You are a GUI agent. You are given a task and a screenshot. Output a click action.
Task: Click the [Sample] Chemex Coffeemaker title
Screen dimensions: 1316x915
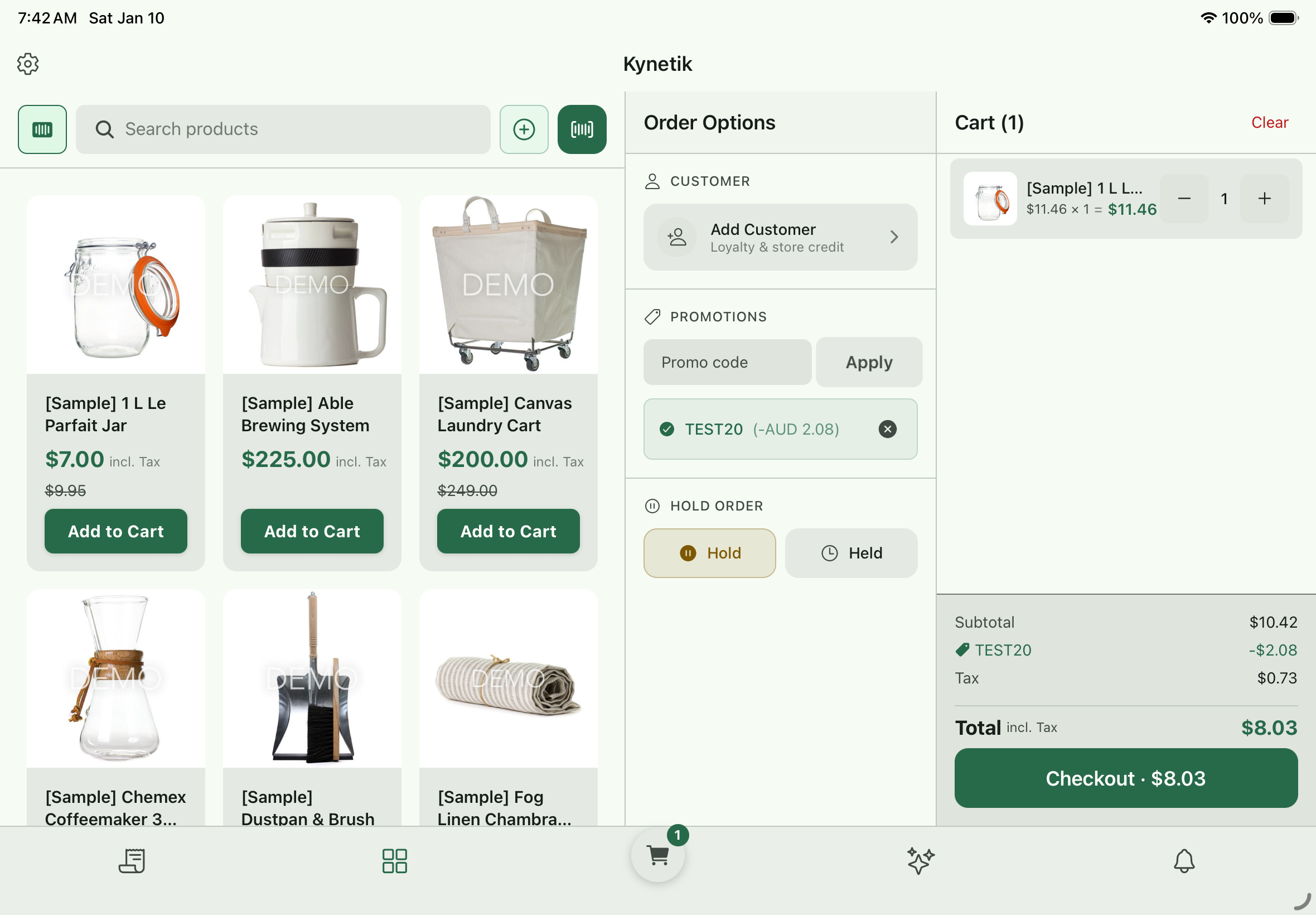click(116, 808)
